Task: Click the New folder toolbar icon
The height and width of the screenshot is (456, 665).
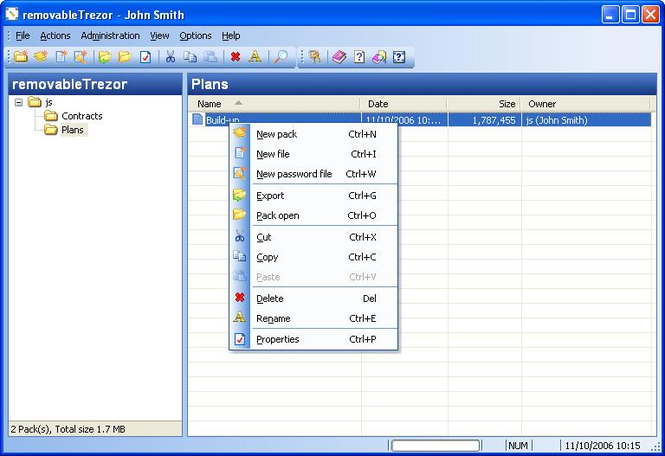Action: click(x=21, y=56)
